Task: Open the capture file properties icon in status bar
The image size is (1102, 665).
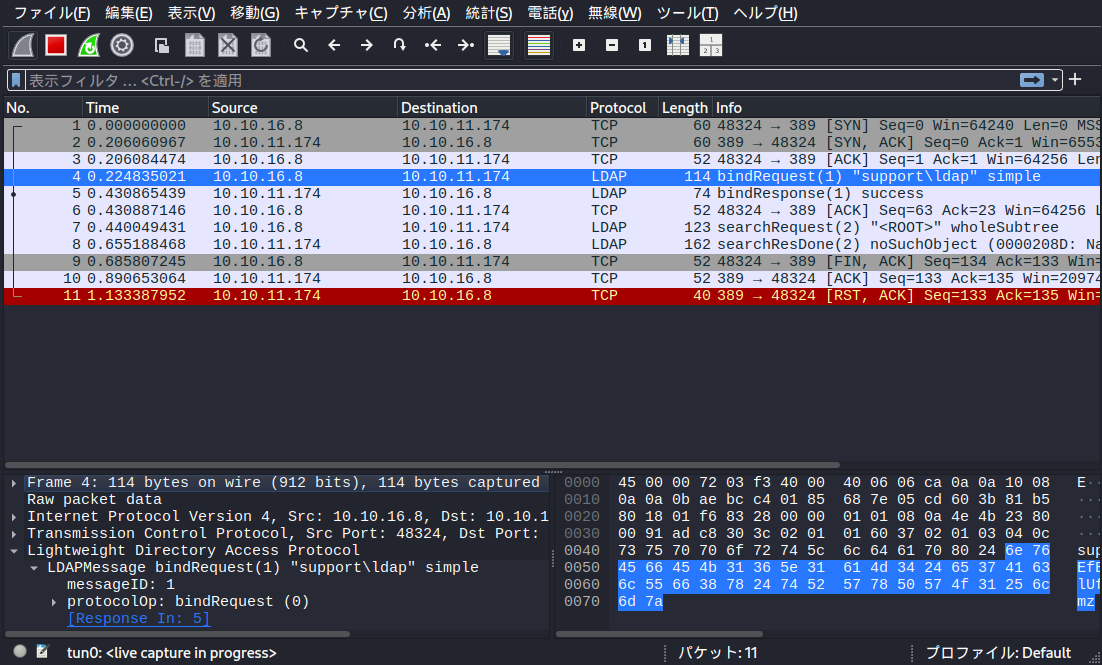Action: tap(42, 652)
